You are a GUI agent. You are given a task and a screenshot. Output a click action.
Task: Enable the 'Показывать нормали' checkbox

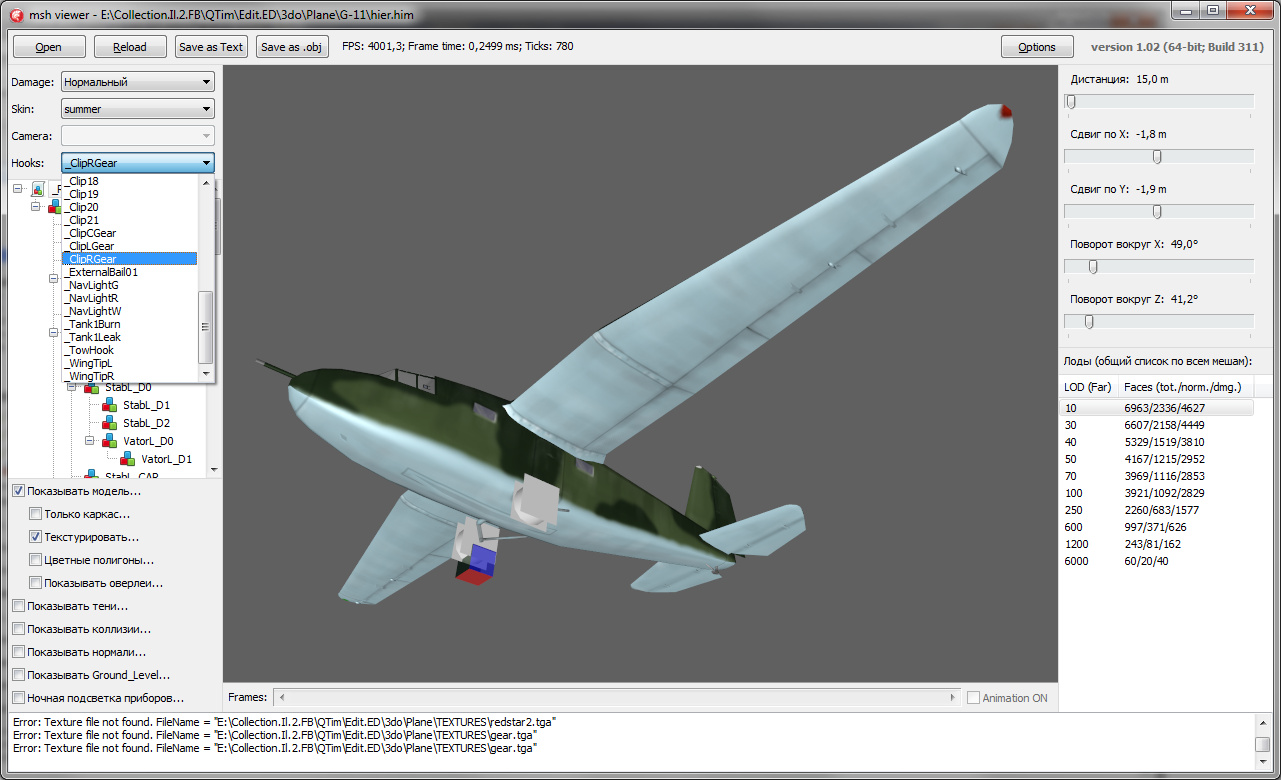pyautogui.click(x=19, y=652)
